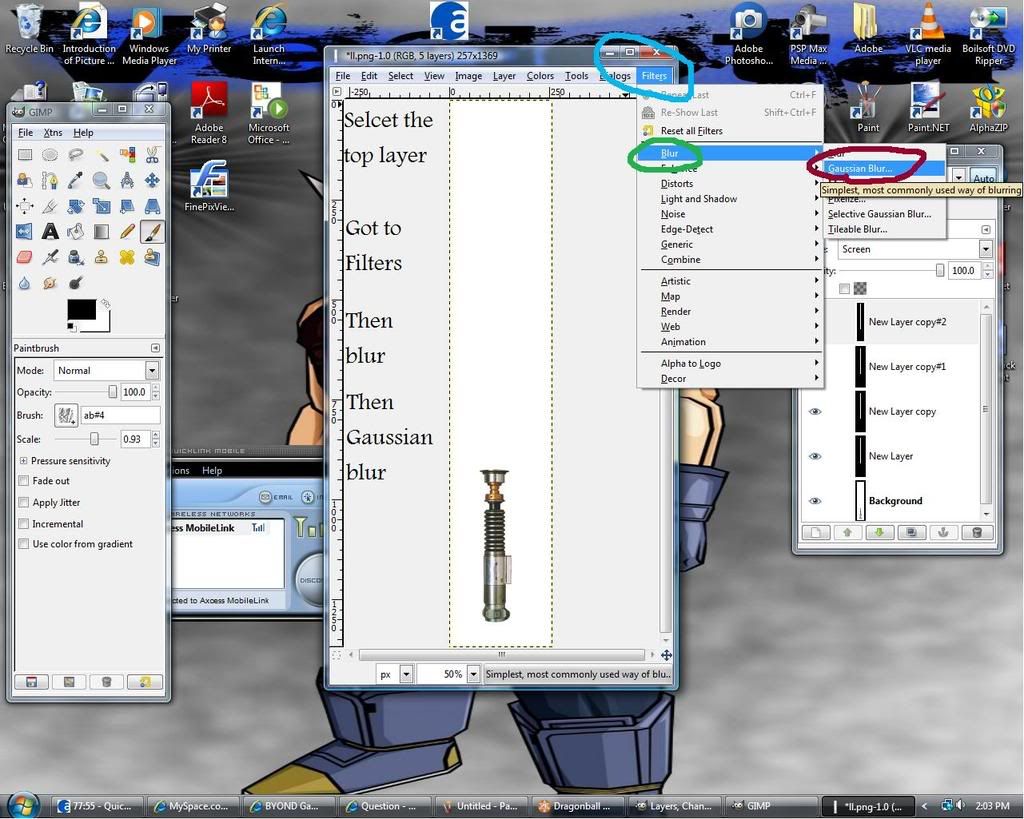This screenshot has width=1024, height=819.
Task: Hide the New Layer copy via eye icon
Action: [815, 411]
